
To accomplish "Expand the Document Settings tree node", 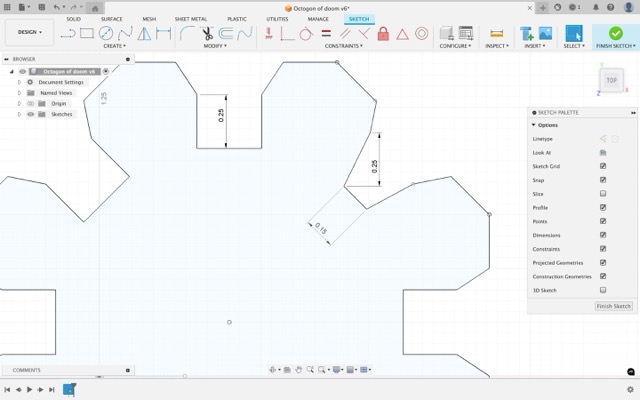I will click(19, 82).
